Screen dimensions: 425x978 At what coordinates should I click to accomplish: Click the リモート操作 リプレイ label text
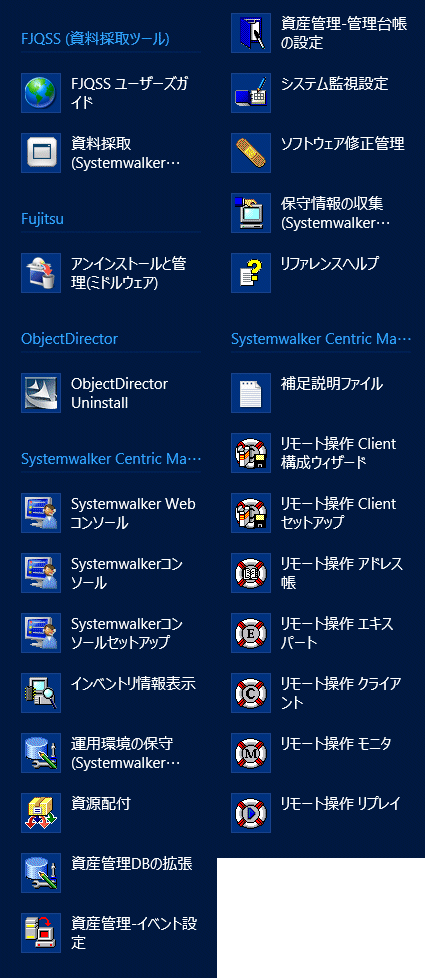coord(340,803)
